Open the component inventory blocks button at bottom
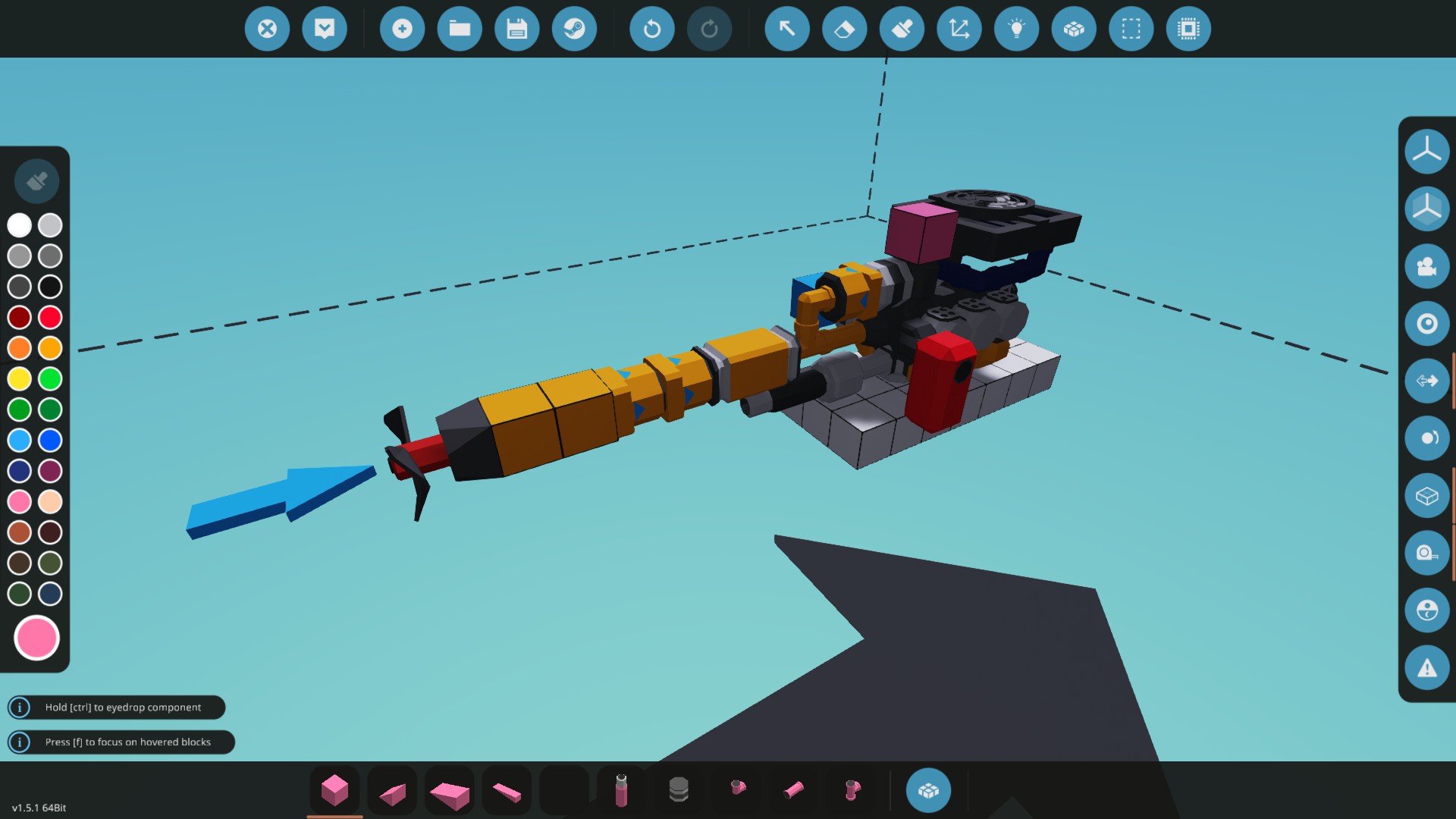This screenshot has height=819, width=1456. 928,790
